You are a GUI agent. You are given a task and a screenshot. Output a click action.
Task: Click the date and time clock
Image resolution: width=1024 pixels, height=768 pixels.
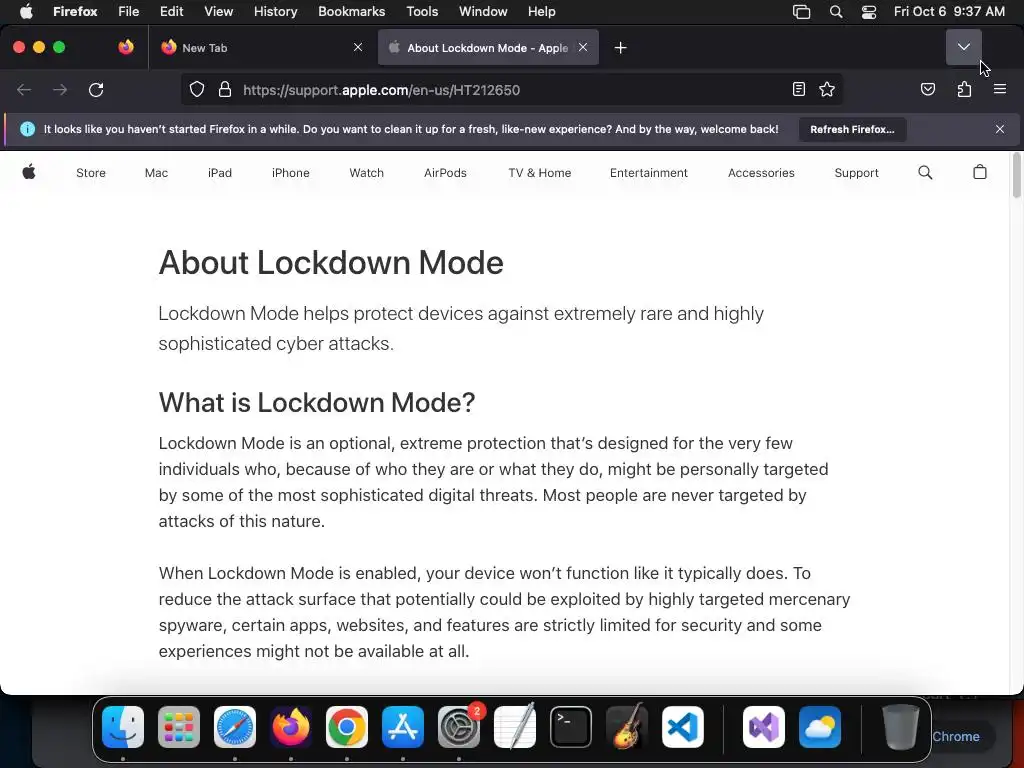(x=949, y=12)
